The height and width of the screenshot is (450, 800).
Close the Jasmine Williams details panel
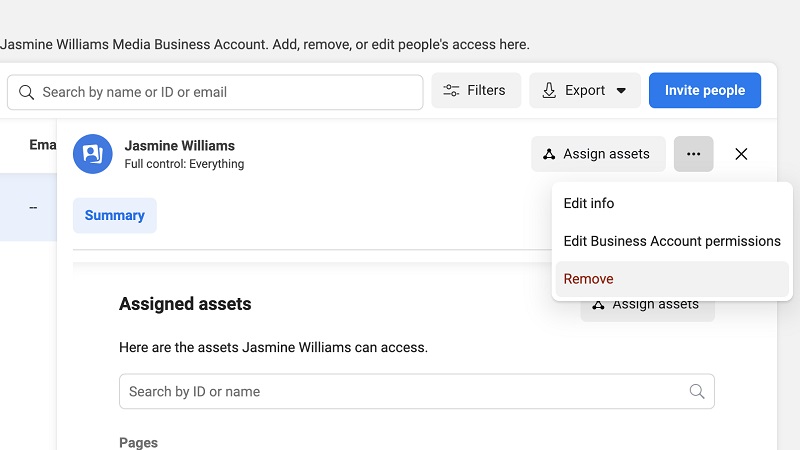point(741,154)
